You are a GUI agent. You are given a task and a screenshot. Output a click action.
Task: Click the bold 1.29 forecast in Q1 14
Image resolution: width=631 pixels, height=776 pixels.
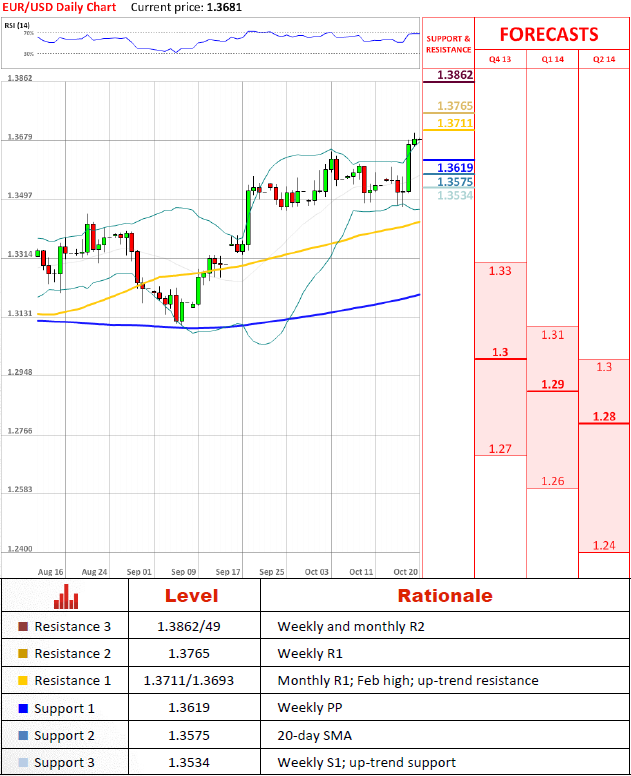pyautogui.click(x=552, y=385)
